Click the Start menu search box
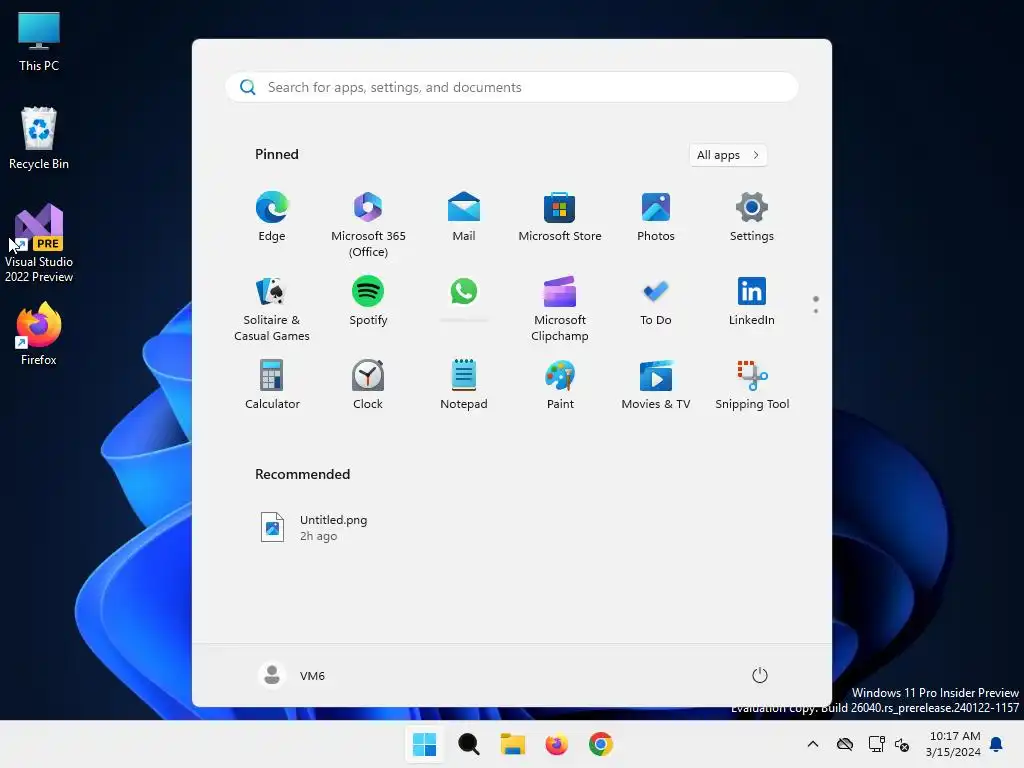 [x=512, y=88]
